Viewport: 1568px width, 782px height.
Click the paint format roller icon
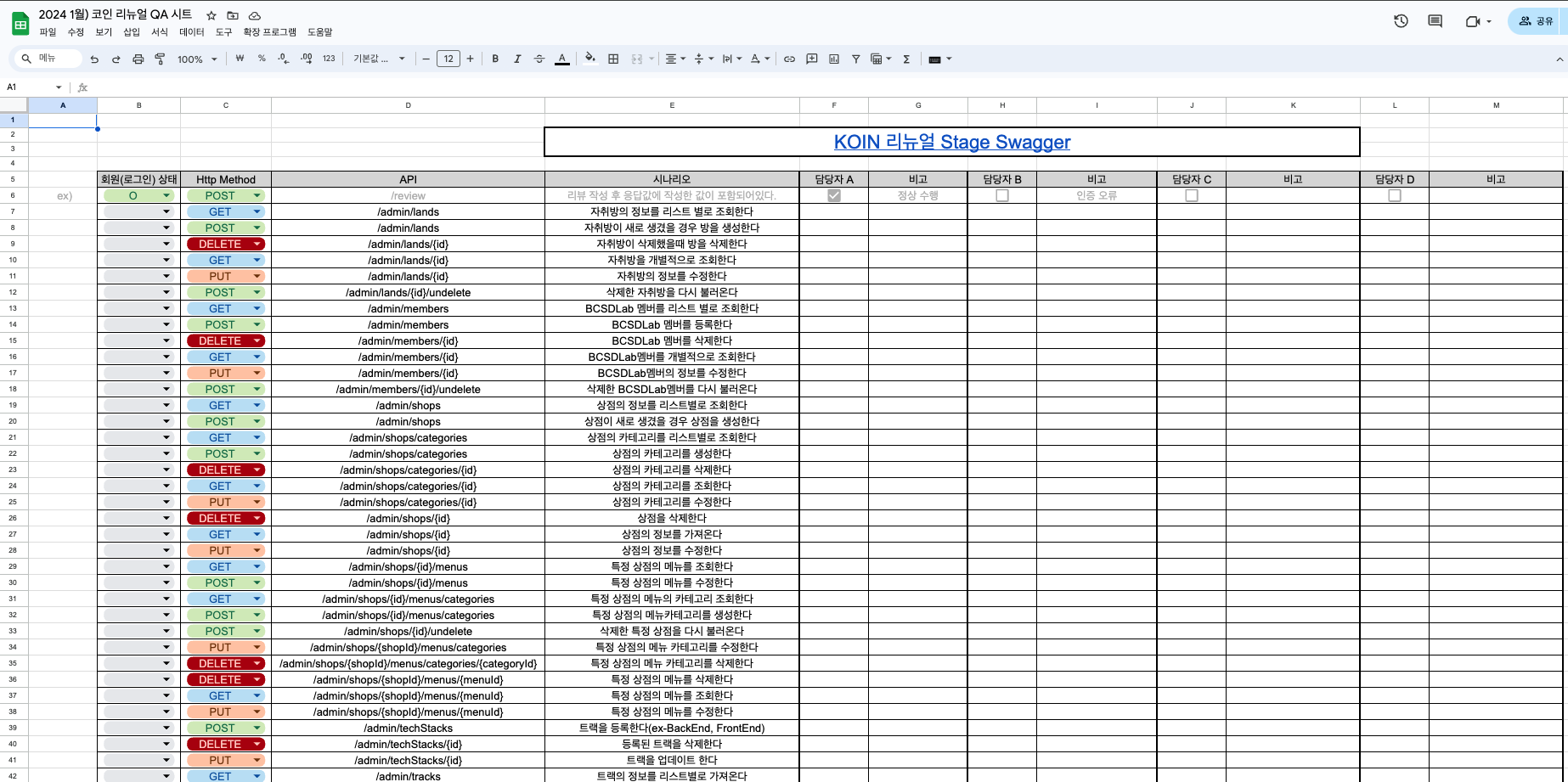coord(160,59)
